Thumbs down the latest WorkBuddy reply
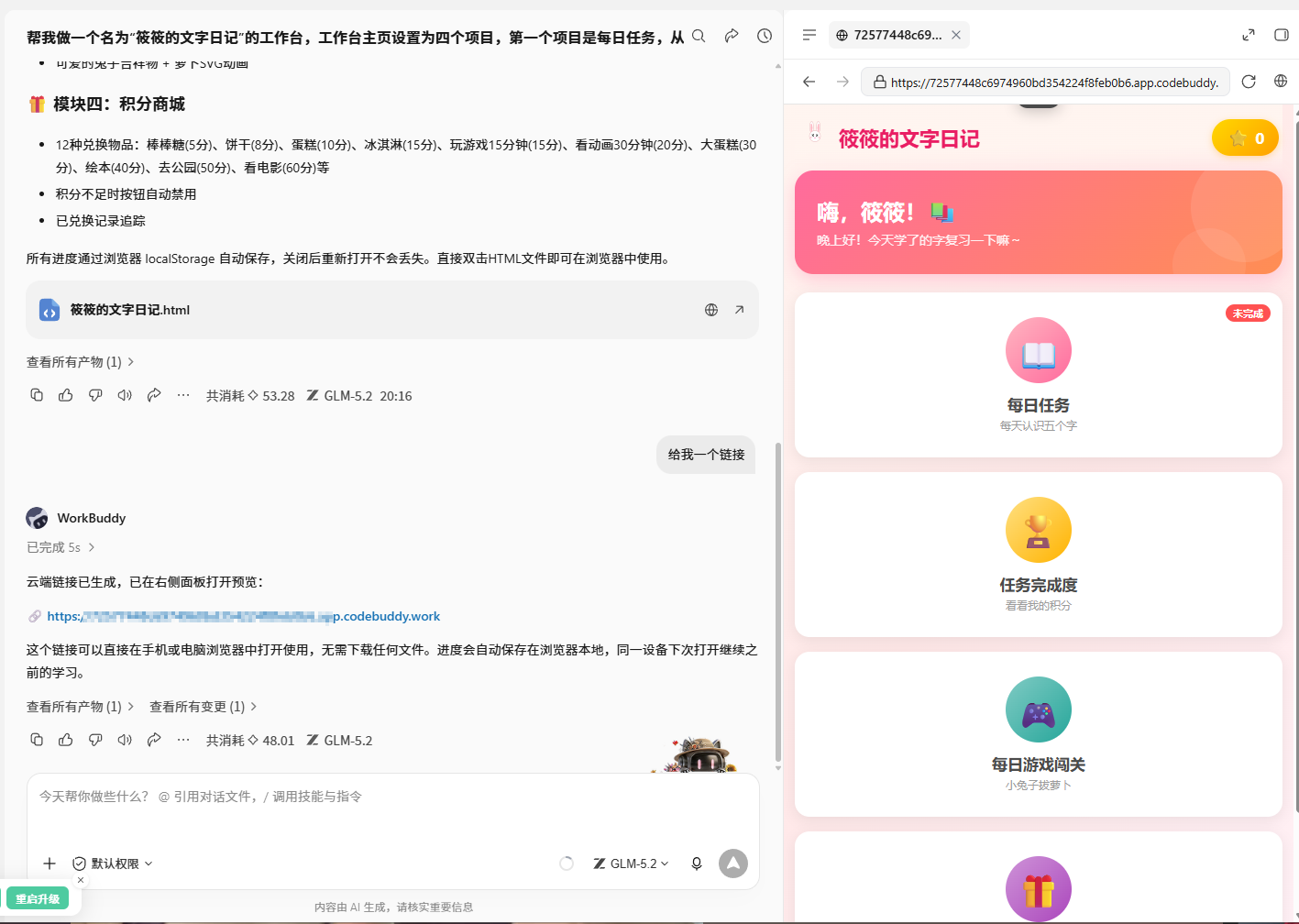The image size is (1299, 924). [95, 740]
